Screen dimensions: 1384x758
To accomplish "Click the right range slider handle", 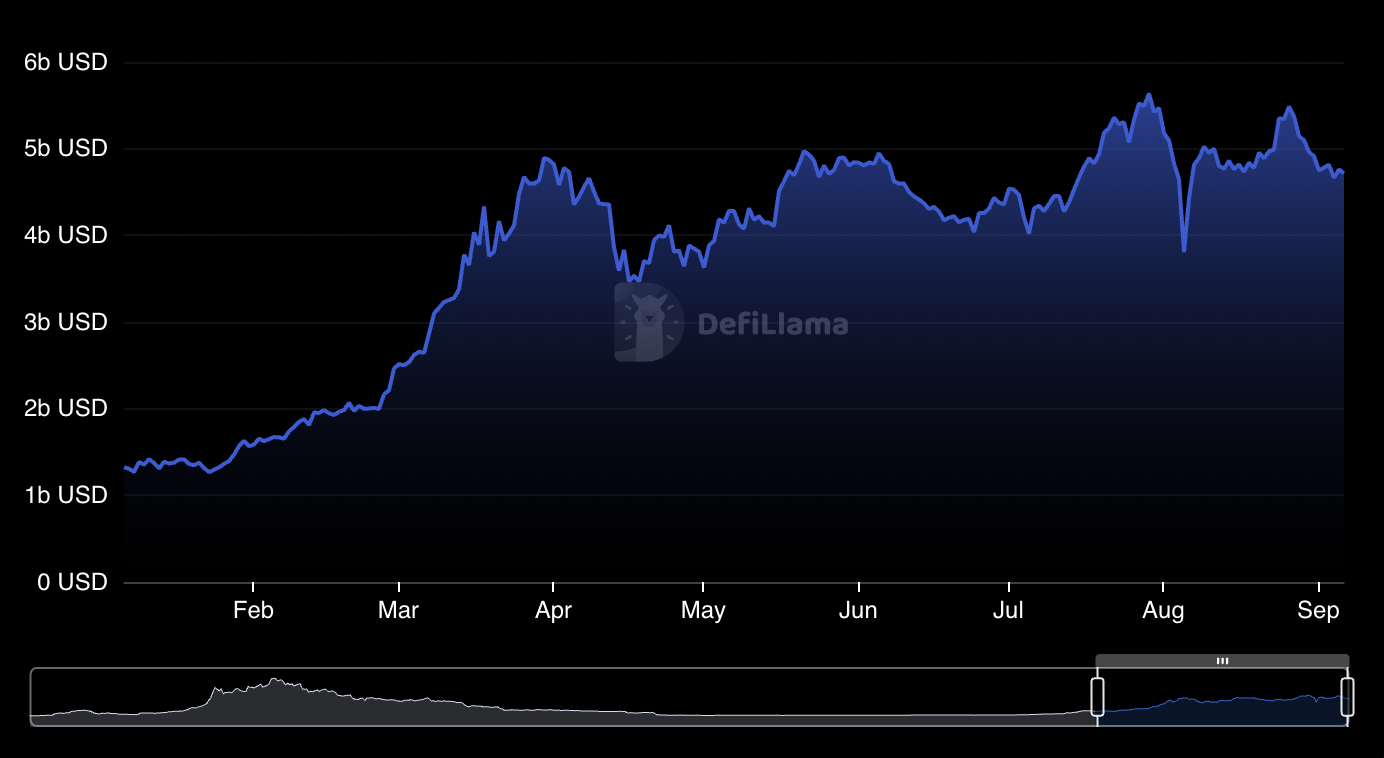I will (x=1347, y=697).
